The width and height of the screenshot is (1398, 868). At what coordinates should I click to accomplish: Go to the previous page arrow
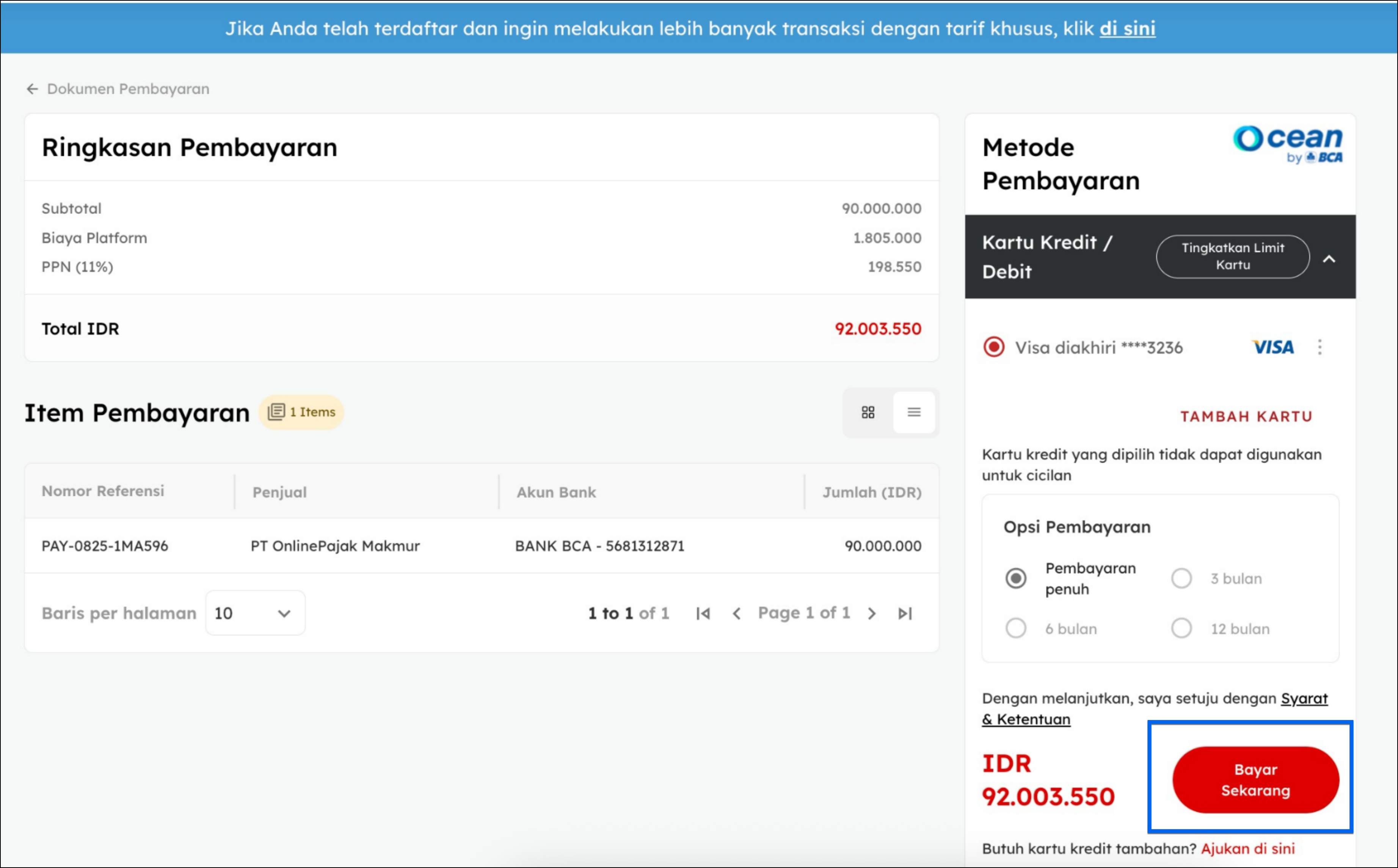737,614
